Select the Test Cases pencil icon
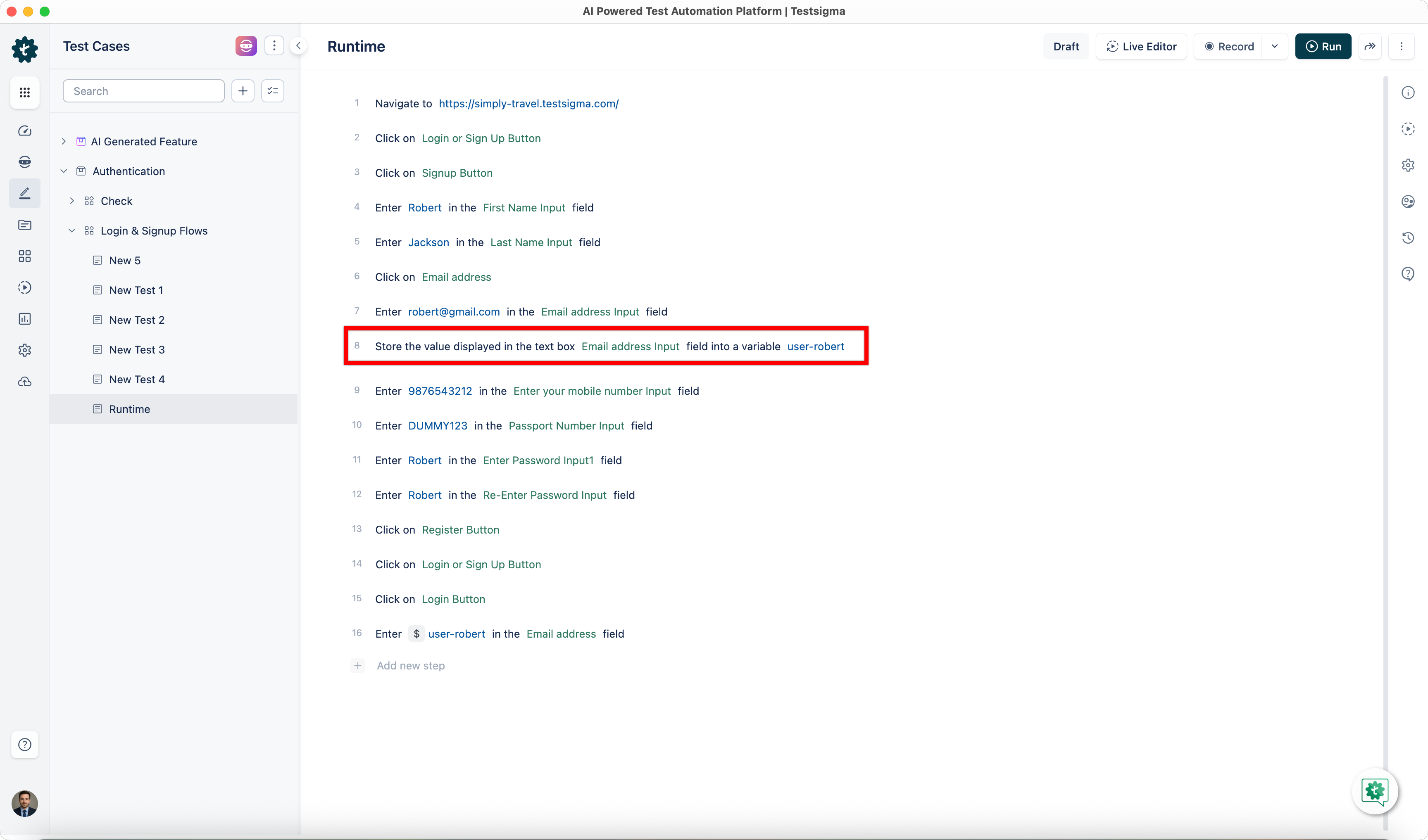The image size is (1428, 840). click(24, 193)
